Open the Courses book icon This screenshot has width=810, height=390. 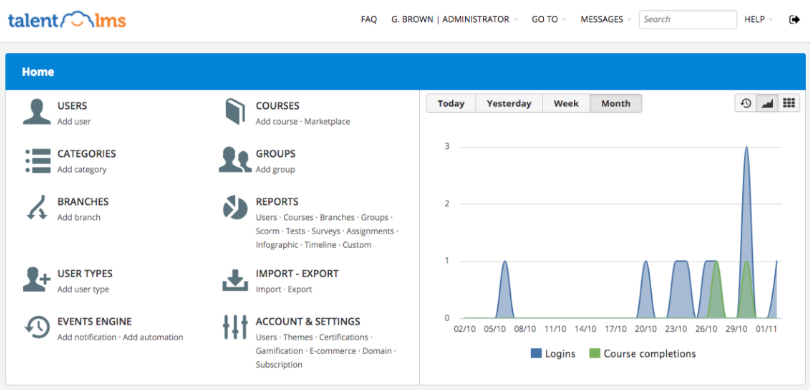pyautogui.click(x=235, y=112)
